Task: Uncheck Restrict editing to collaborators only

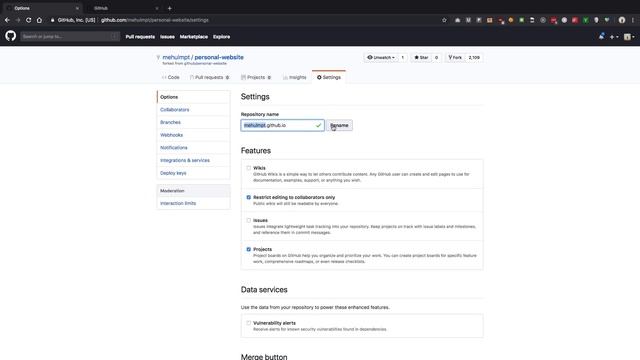Action: (x=249, y=197)
